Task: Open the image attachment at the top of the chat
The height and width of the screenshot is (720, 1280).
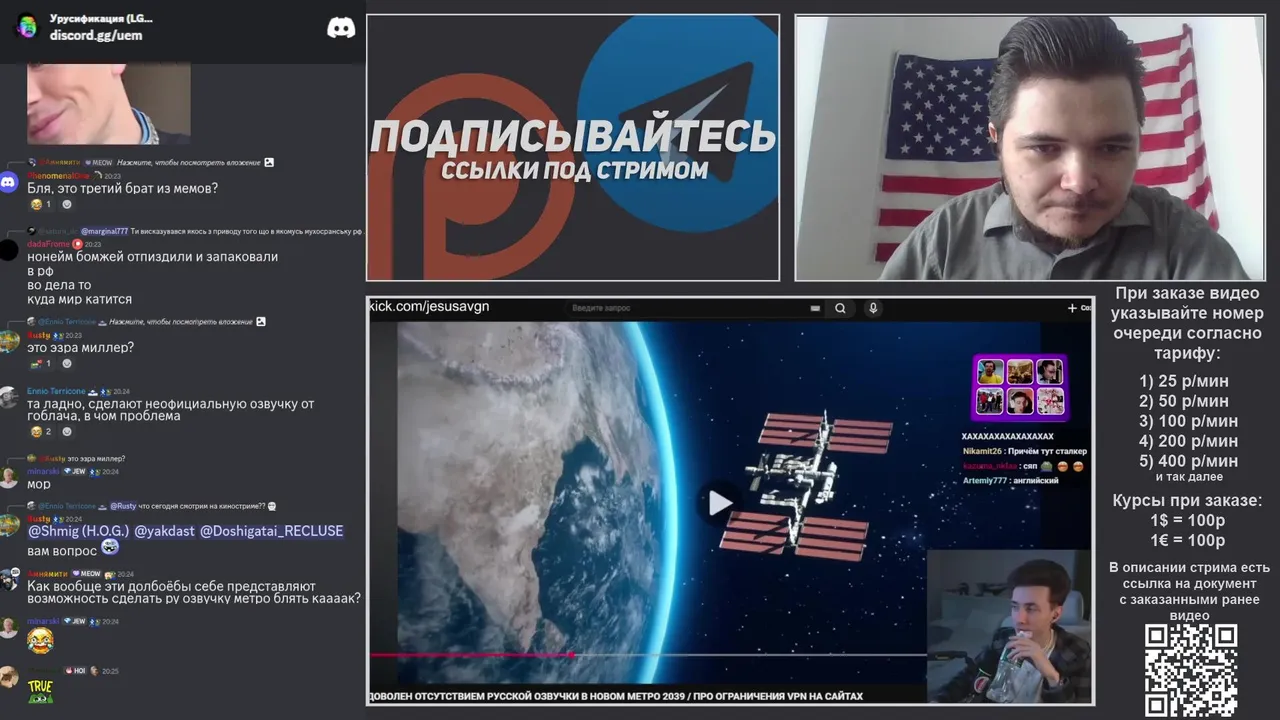Action: (108, 103)
